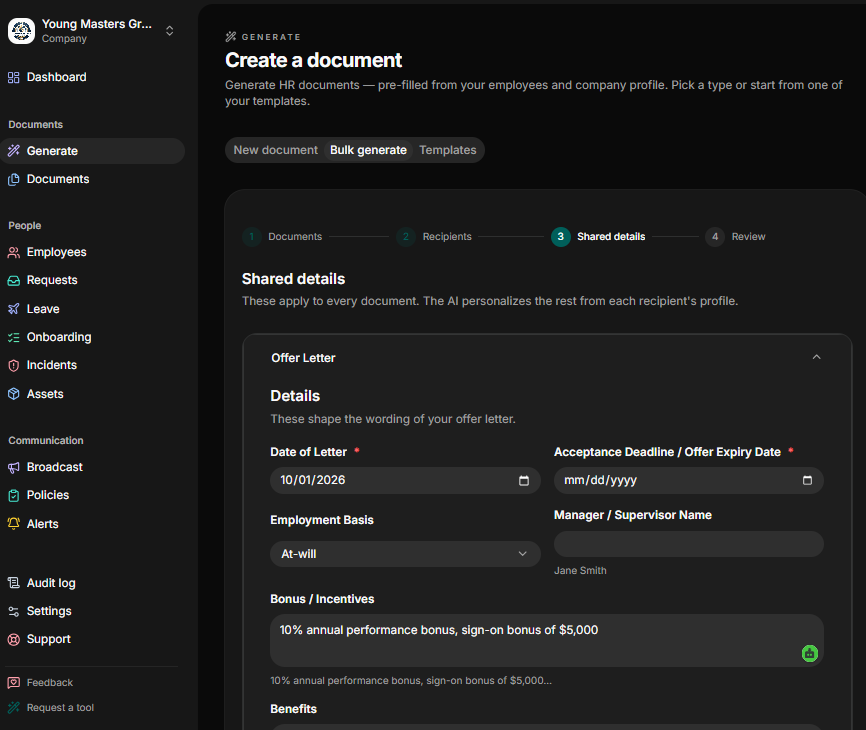Click the Documents copy icon in sidebar
Screen dimensions: 866x730
click(x=14, y=179)
